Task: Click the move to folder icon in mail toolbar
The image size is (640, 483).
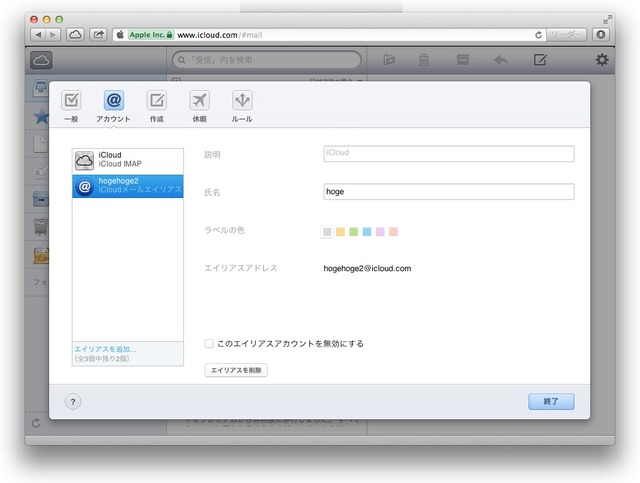Action: (x=389, y=60)
